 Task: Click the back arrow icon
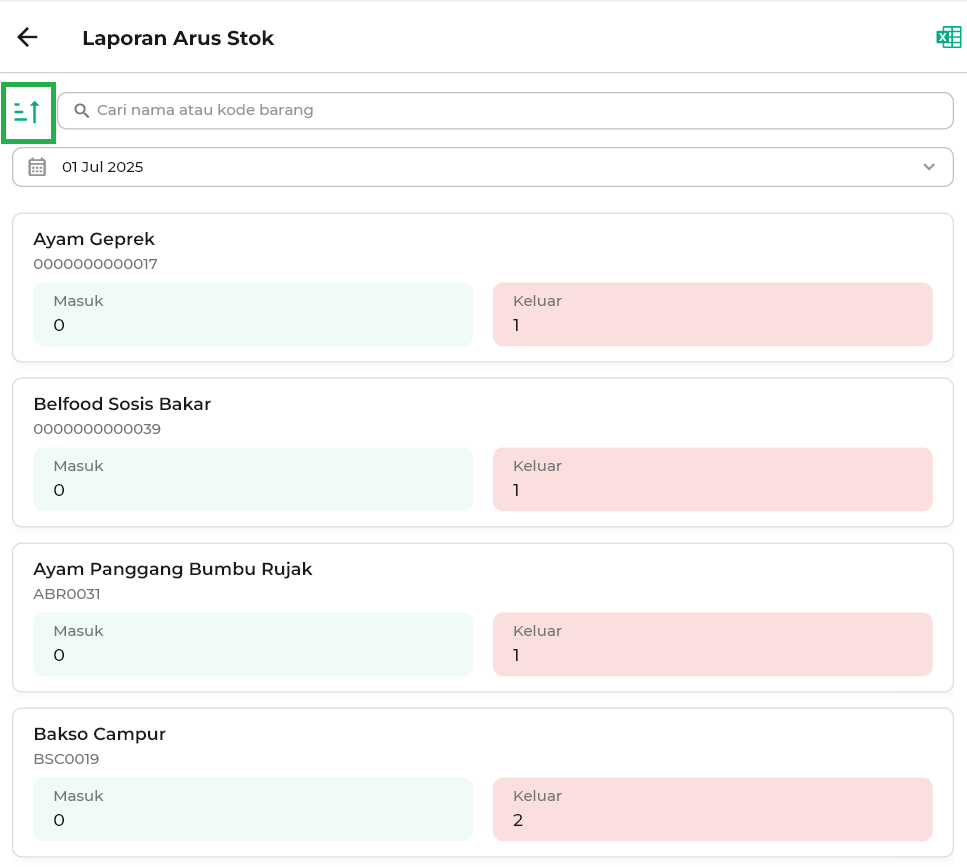click(27, 38)
